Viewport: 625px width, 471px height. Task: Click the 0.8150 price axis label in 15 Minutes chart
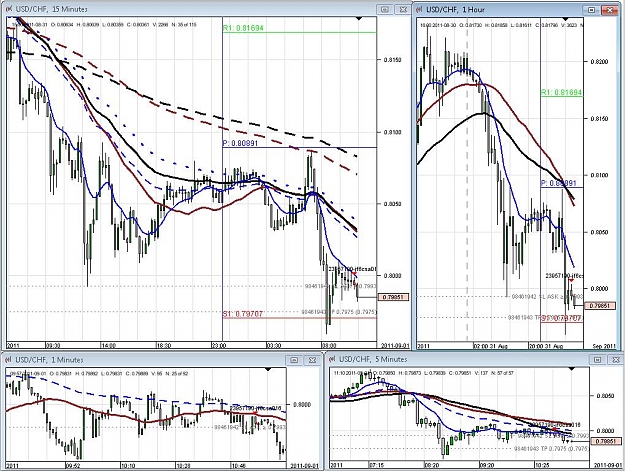pos(392,60)
